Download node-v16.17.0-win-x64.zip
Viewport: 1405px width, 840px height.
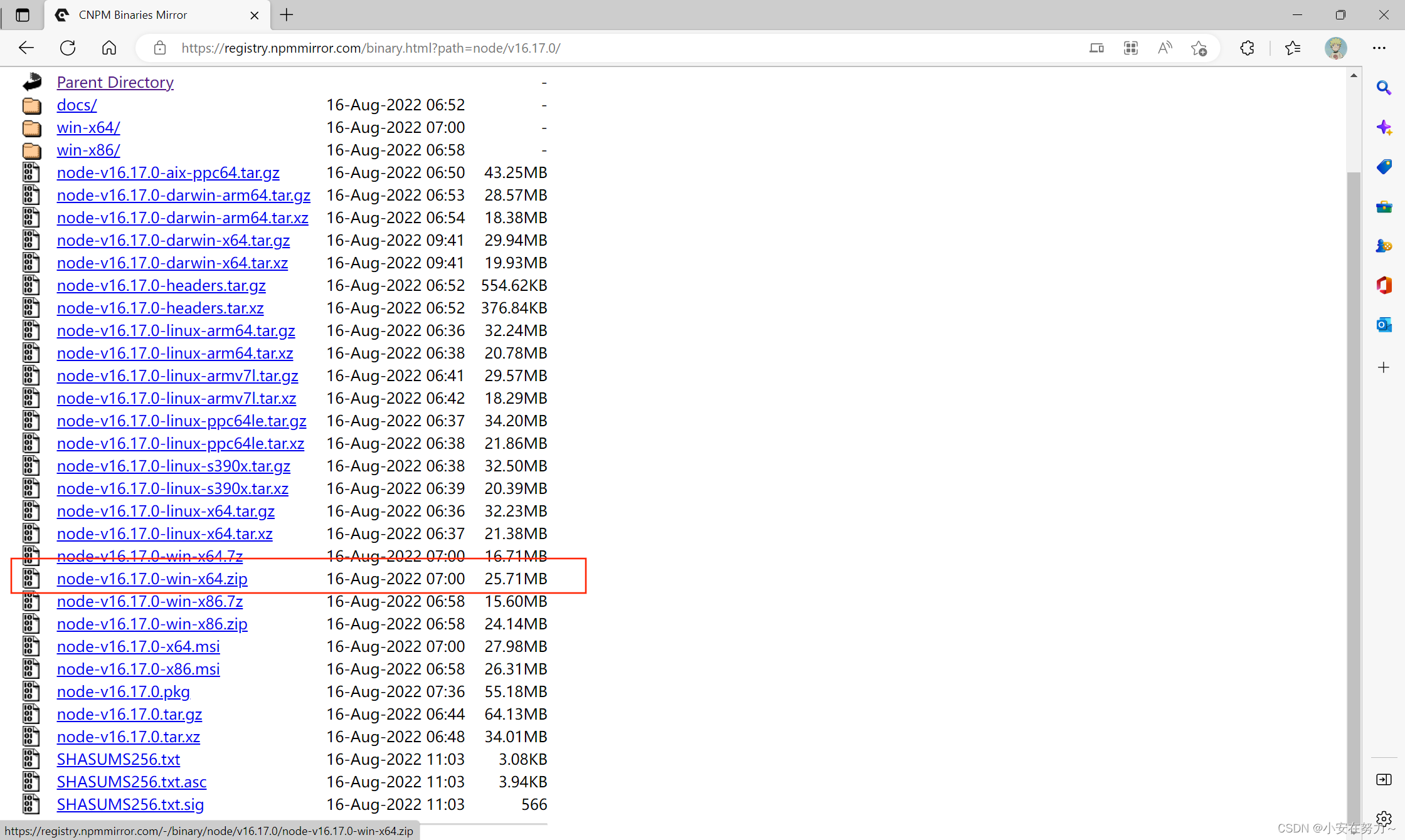tap(152, 579)
